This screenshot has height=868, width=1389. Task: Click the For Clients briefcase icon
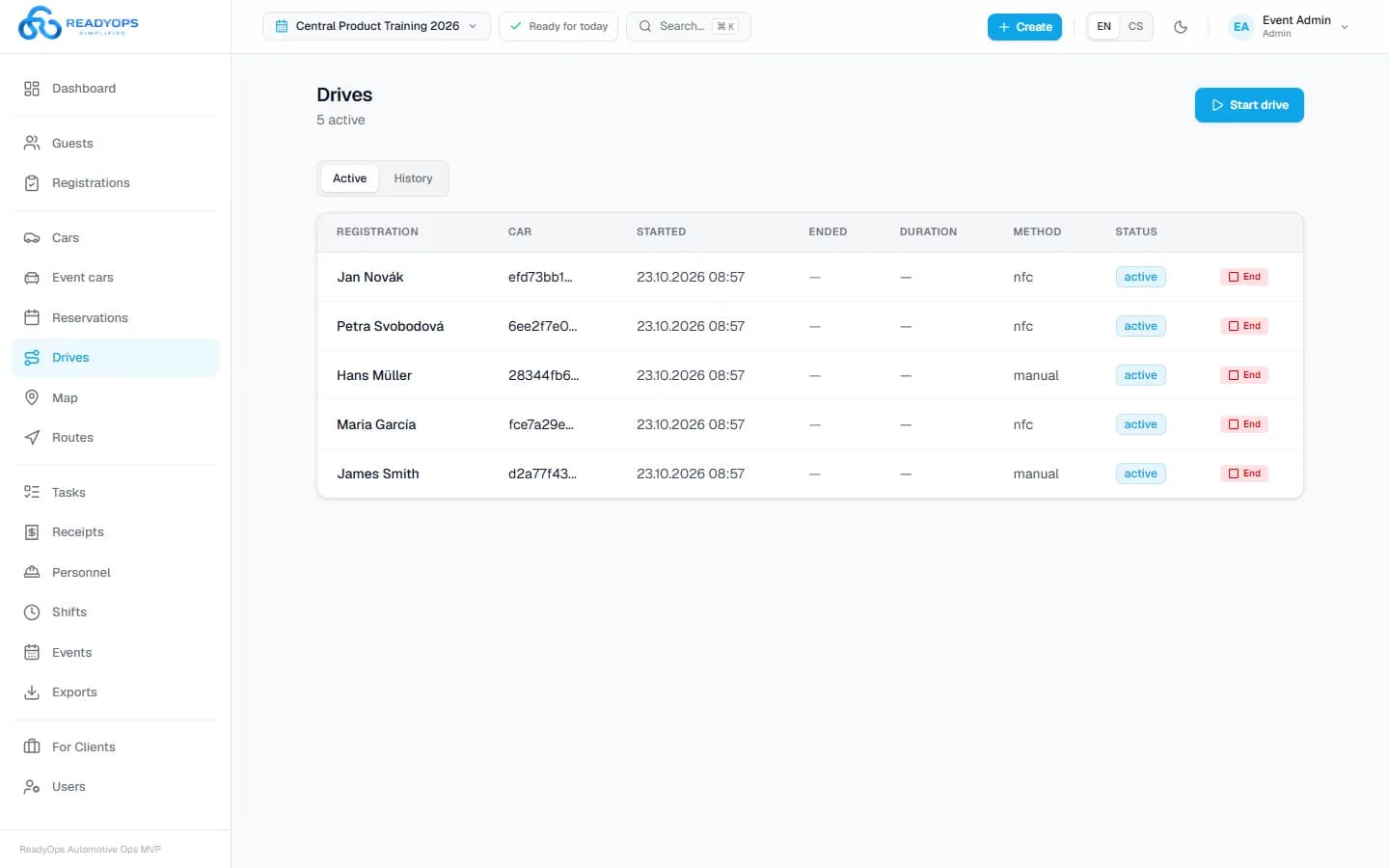point(32,747)
